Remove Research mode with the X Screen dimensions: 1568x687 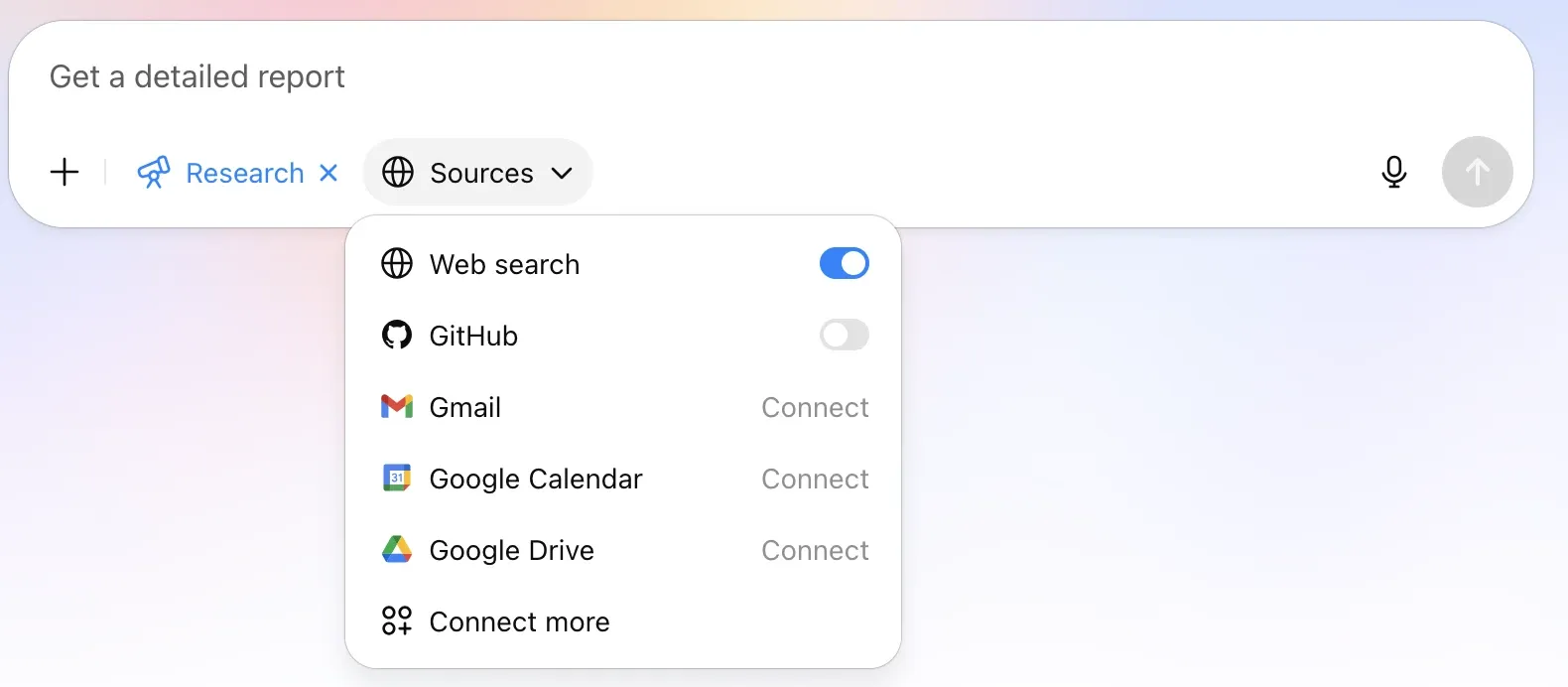pos(328,173)
